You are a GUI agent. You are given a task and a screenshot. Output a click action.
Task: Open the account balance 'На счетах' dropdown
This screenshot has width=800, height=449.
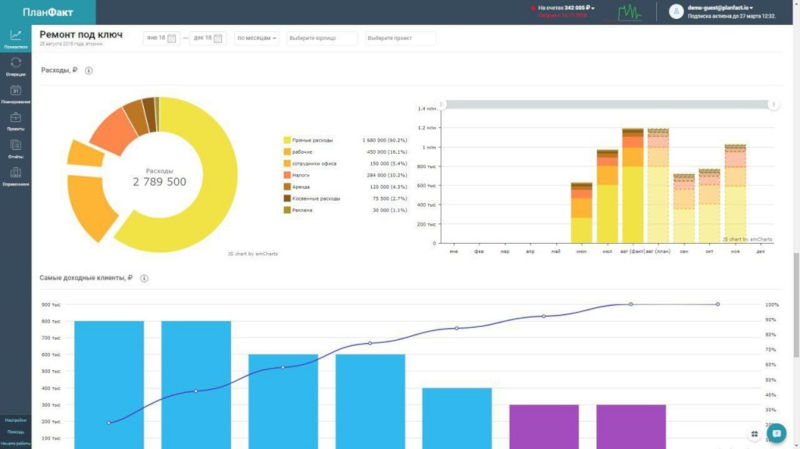pos(564,8)
